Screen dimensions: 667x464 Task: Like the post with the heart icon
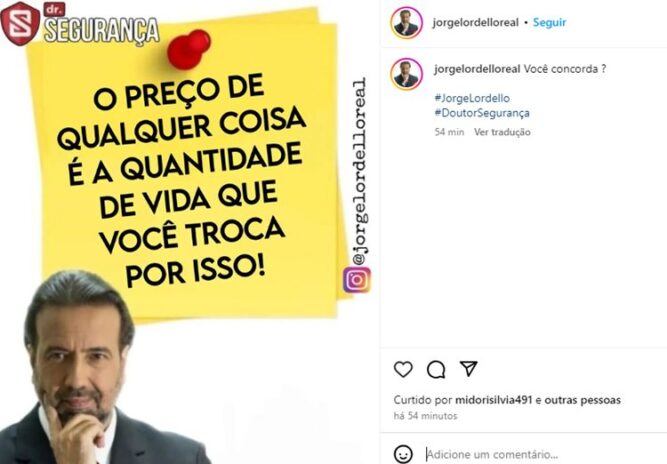pyautogui.click(x=403, y=369)
